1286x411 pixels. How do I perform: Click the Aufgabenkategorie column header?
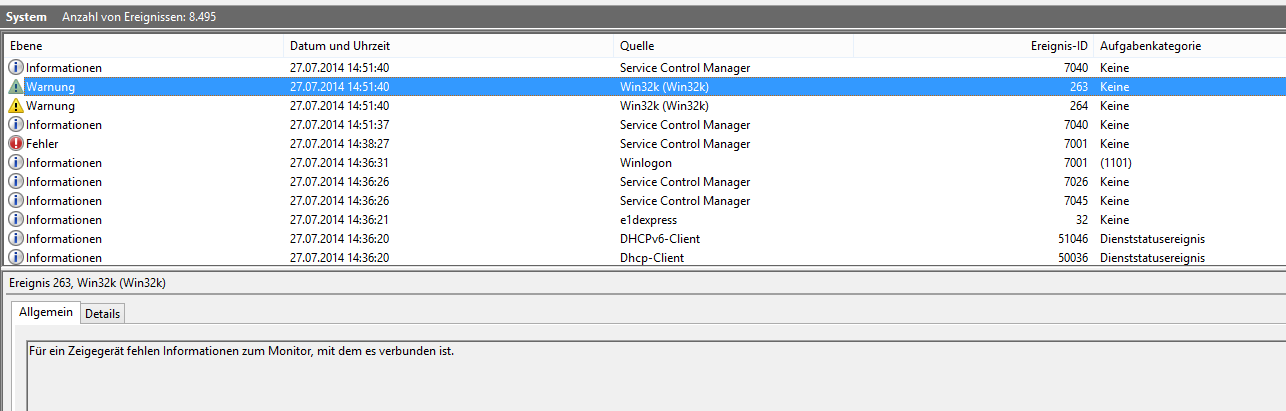[x=1150, y=46]
